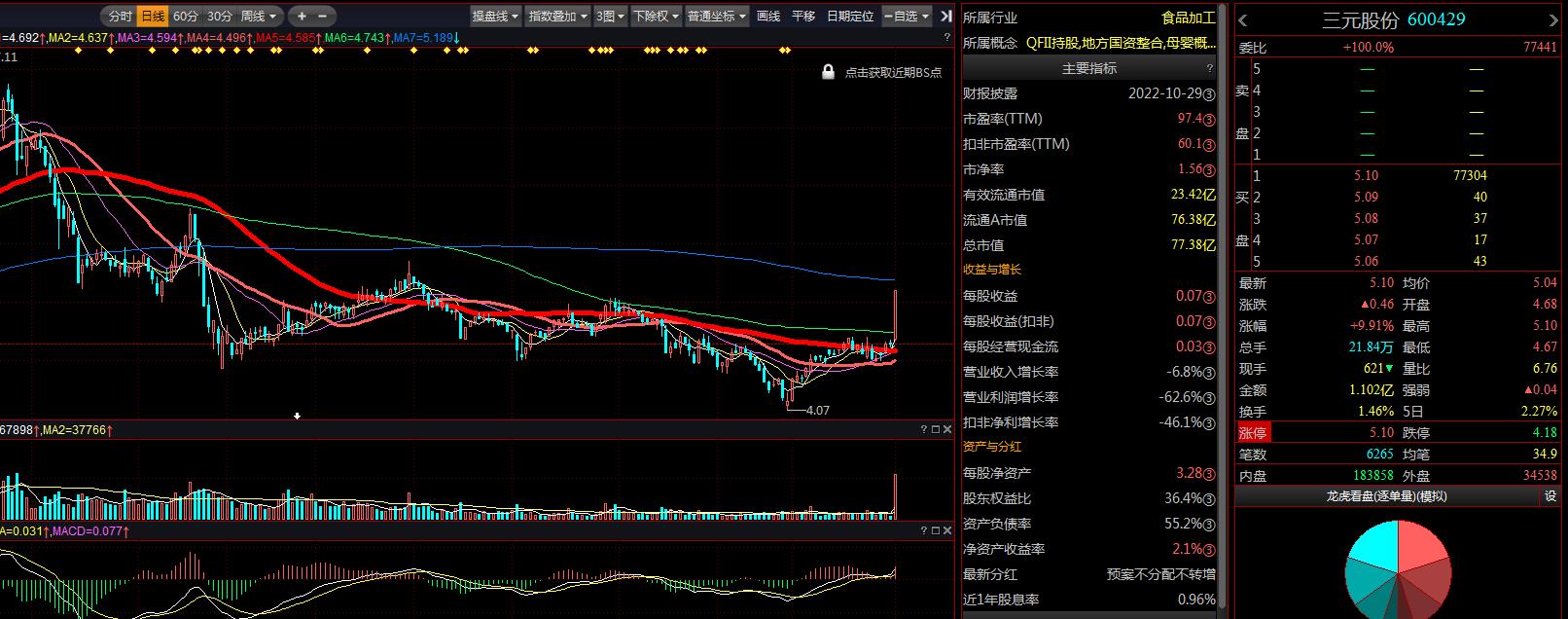
Task: Go to the next stock with the right arrow
Action: coord(1552,20)
